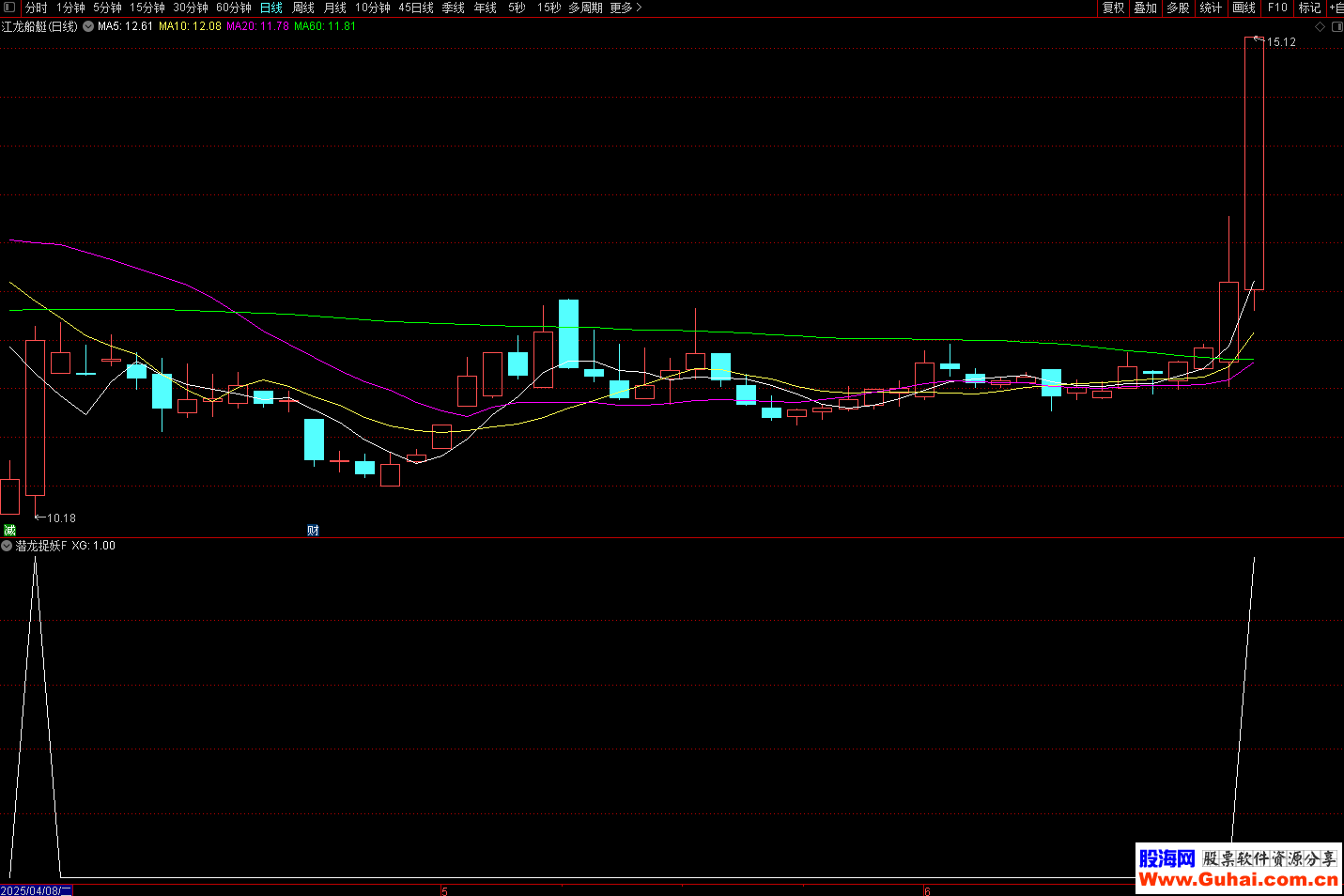Viewport: 1344px width, 896px height.
Task: Open the 潜龙捉妖F indicator dropdown
Action: pyautogui.click(x=7, y=546)
